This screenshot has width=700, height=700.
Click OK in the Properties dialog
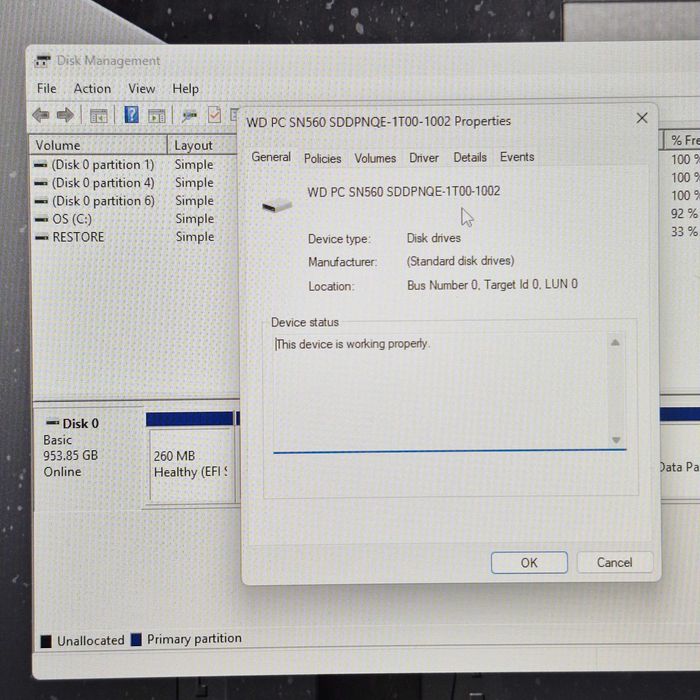click(529, 562)
